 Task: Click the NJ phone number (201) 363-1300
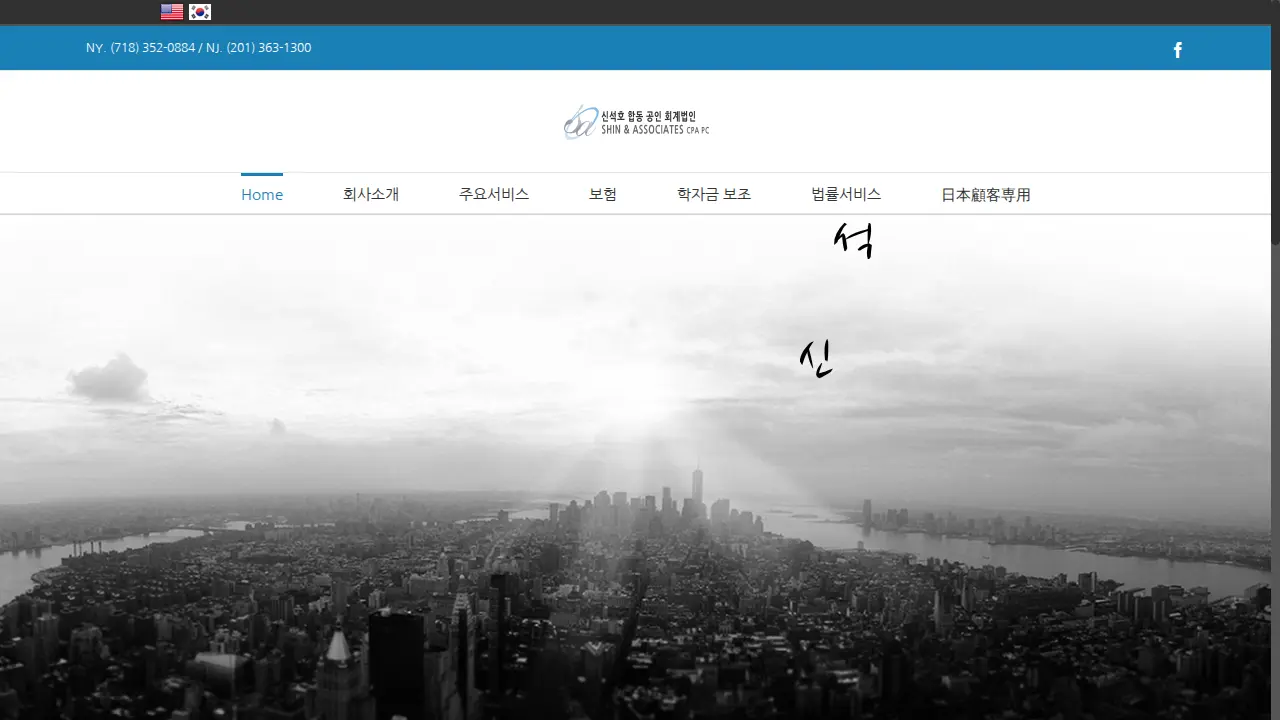(269, 48)
